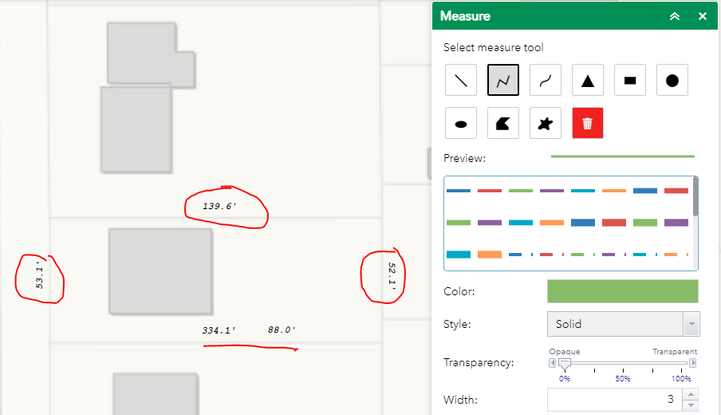Select the freehand polyline measure tool

pos(545,80)
